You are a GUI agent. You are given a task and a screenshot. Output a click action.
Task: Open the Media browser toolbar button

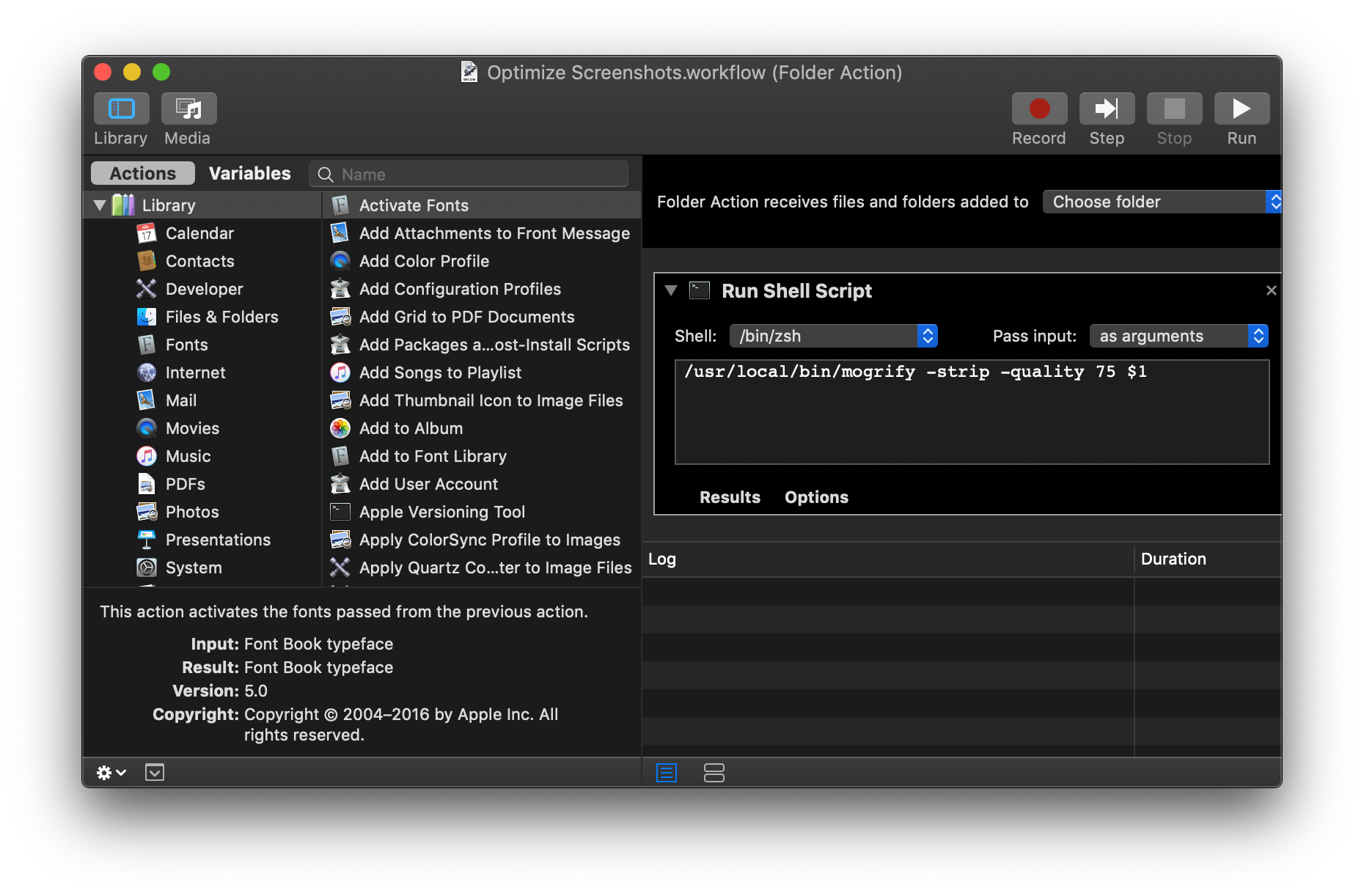click(x=188, y=109)
